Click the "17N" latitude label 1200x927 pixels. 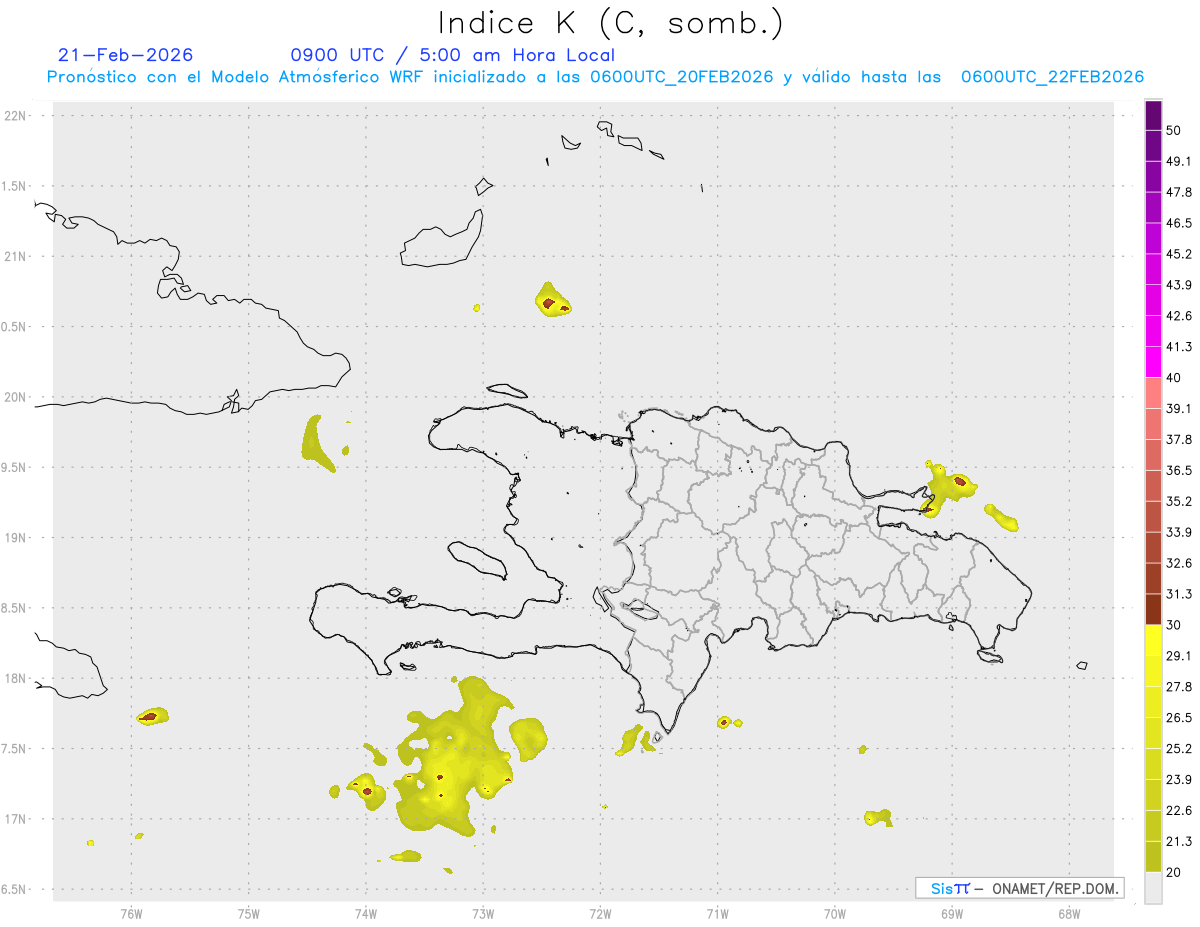pos(17,819)
